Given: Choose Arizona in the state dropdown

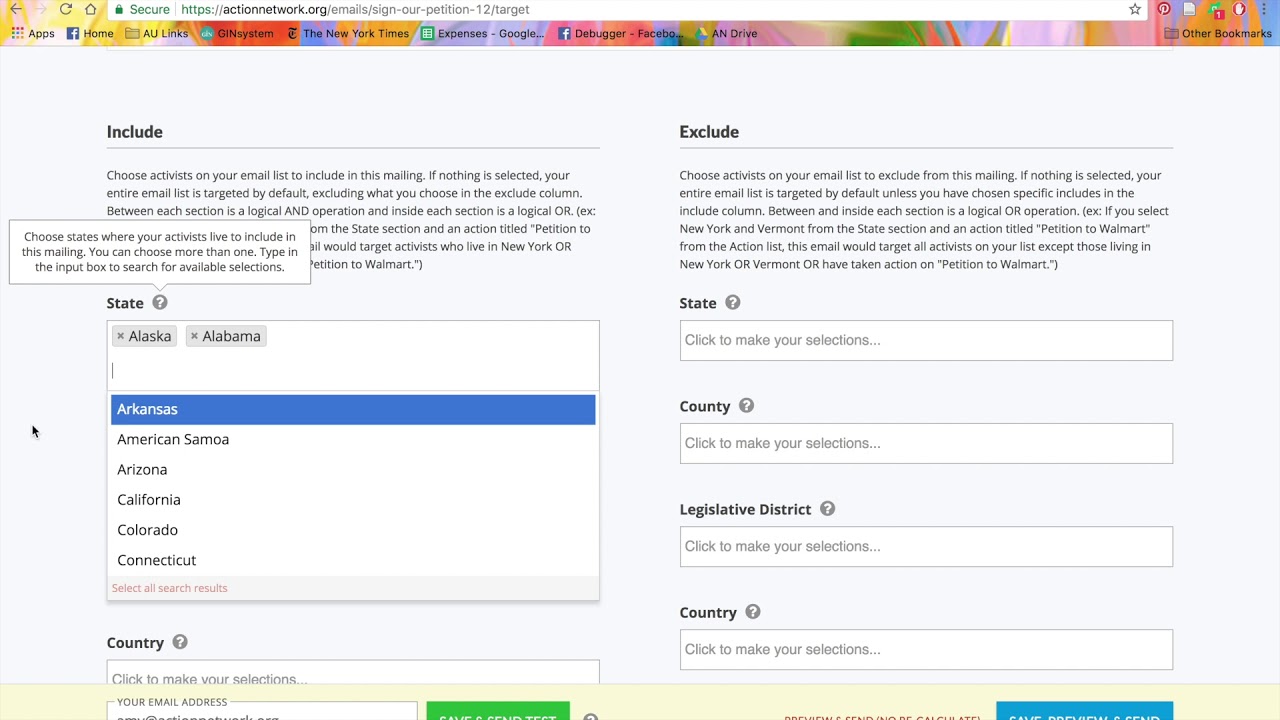Looking at the screenshot, I should point(353,469).
